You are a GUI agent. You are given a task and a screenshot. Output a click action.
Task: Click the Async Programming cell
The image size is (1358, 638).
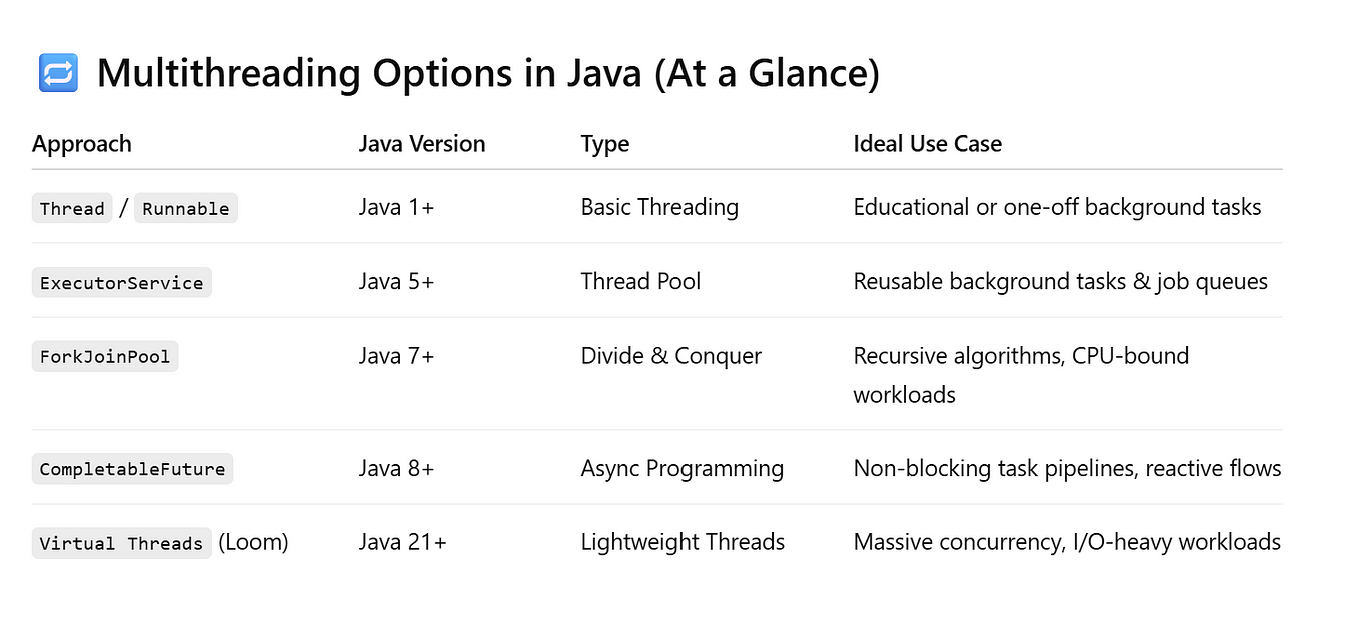pyautogui.click(x=682, y=468)
